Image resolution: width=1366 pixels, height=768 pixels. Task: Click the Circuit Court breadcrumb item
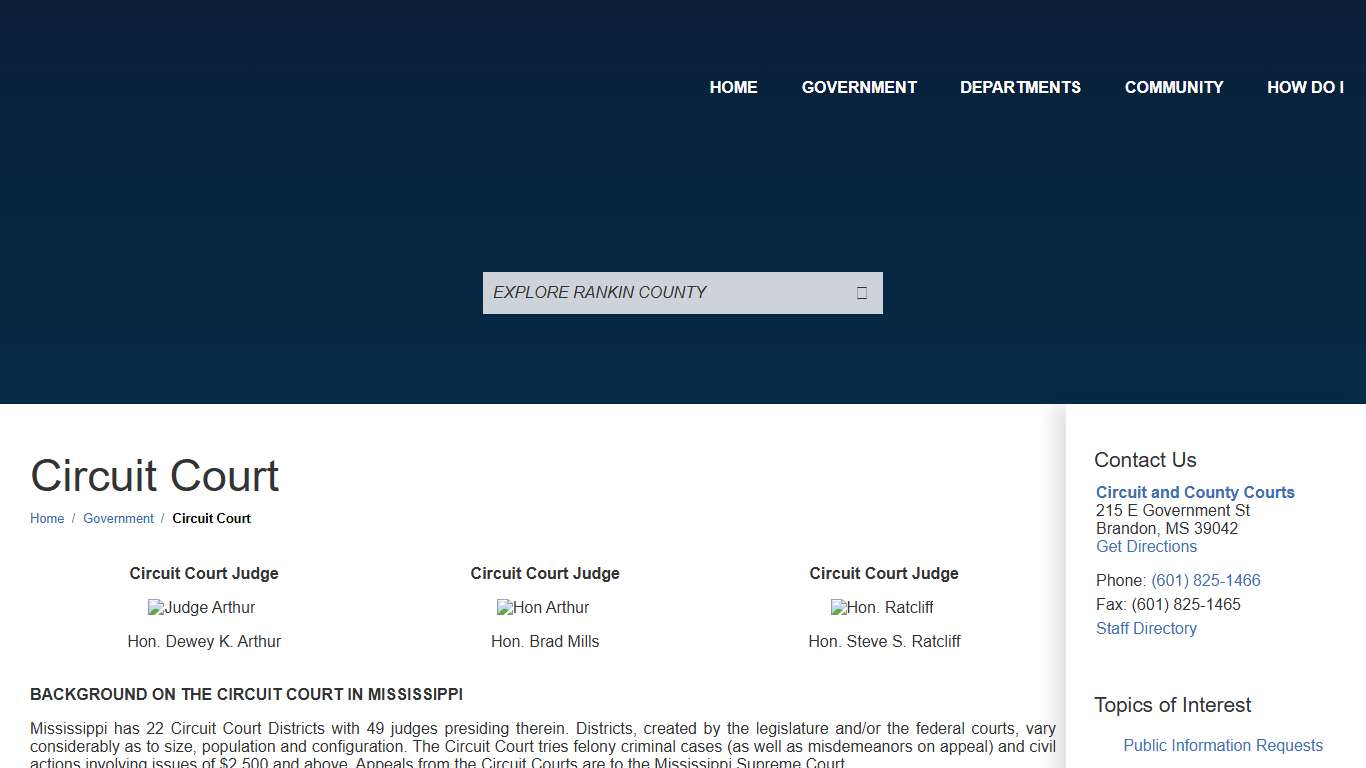211,518
